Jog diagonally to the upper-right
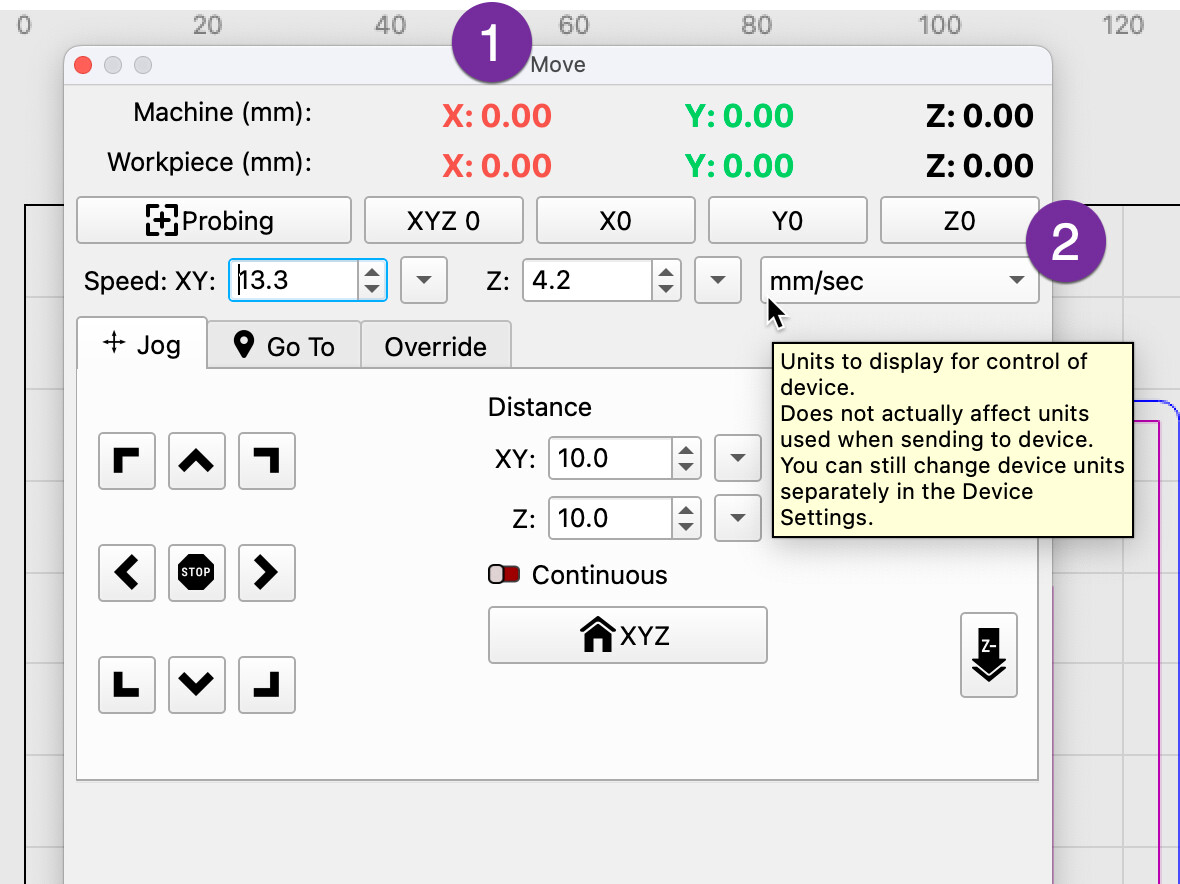The width and height of the screenshot is (1180, 884). coord(266,461)
